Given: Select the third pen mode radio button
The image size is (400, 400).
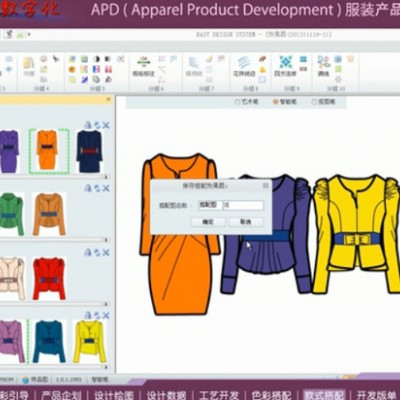Looking at the screenshot, I should pyautogui.click(x=314, y=102).
